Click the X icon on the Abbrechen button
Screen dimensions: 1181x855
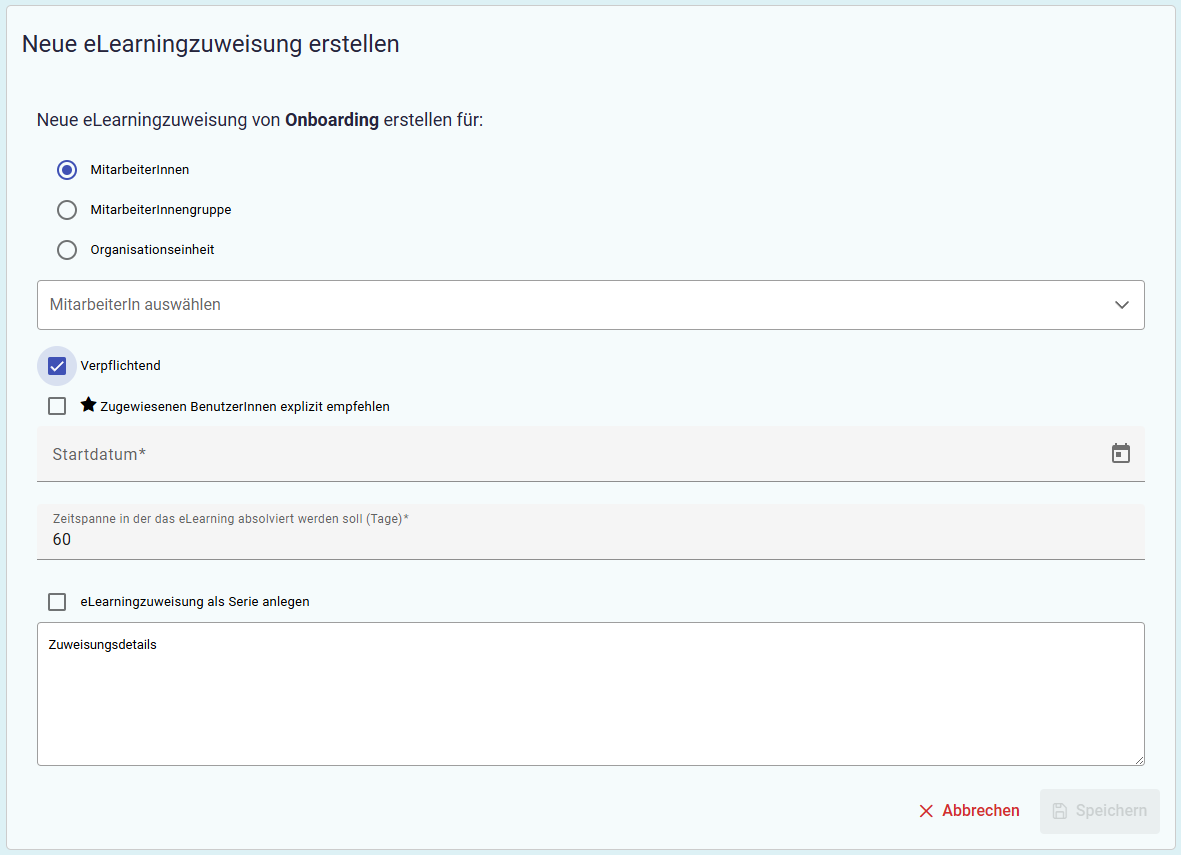coord(926,811)
